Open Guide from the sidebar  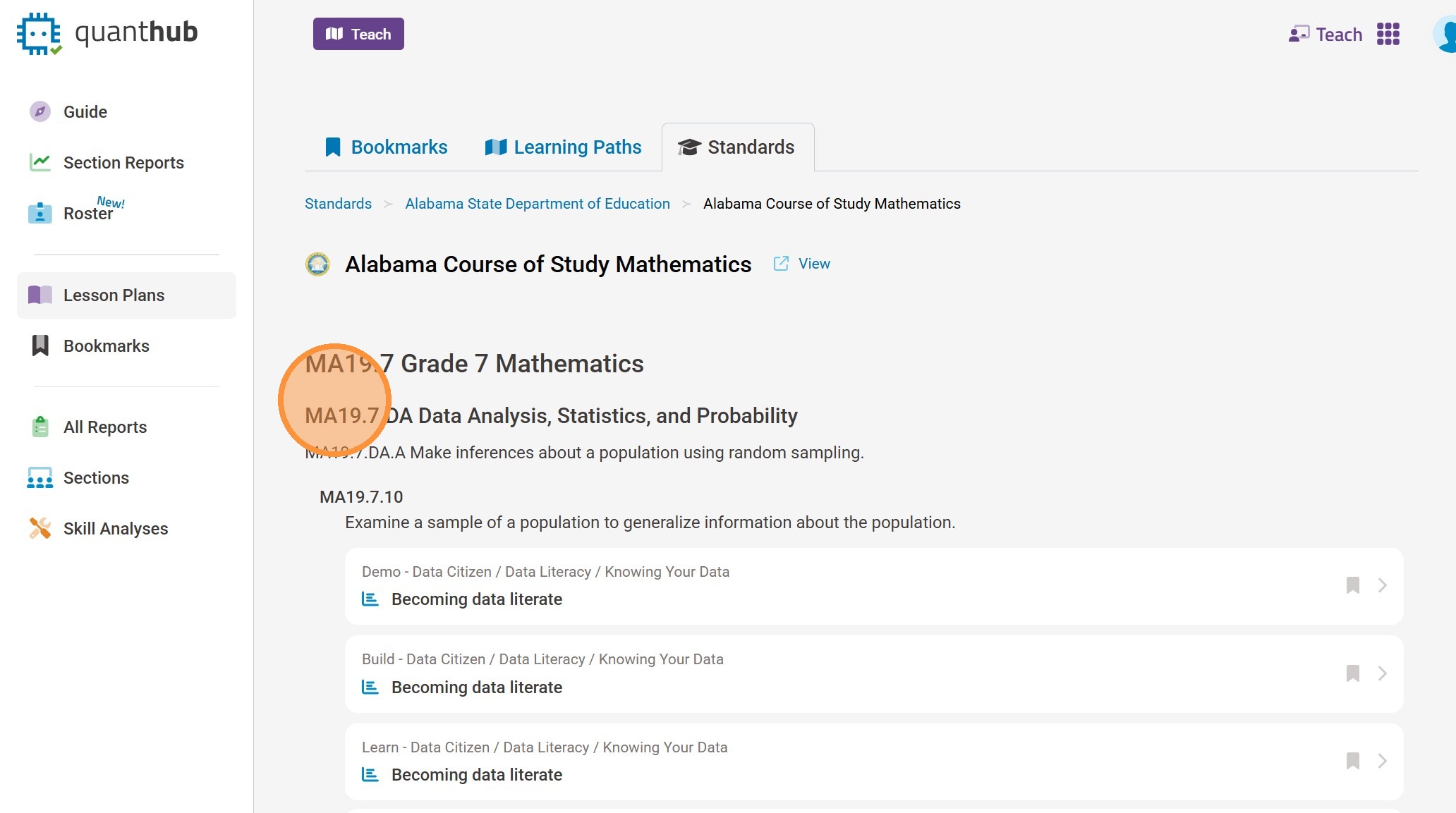(85, 111)
